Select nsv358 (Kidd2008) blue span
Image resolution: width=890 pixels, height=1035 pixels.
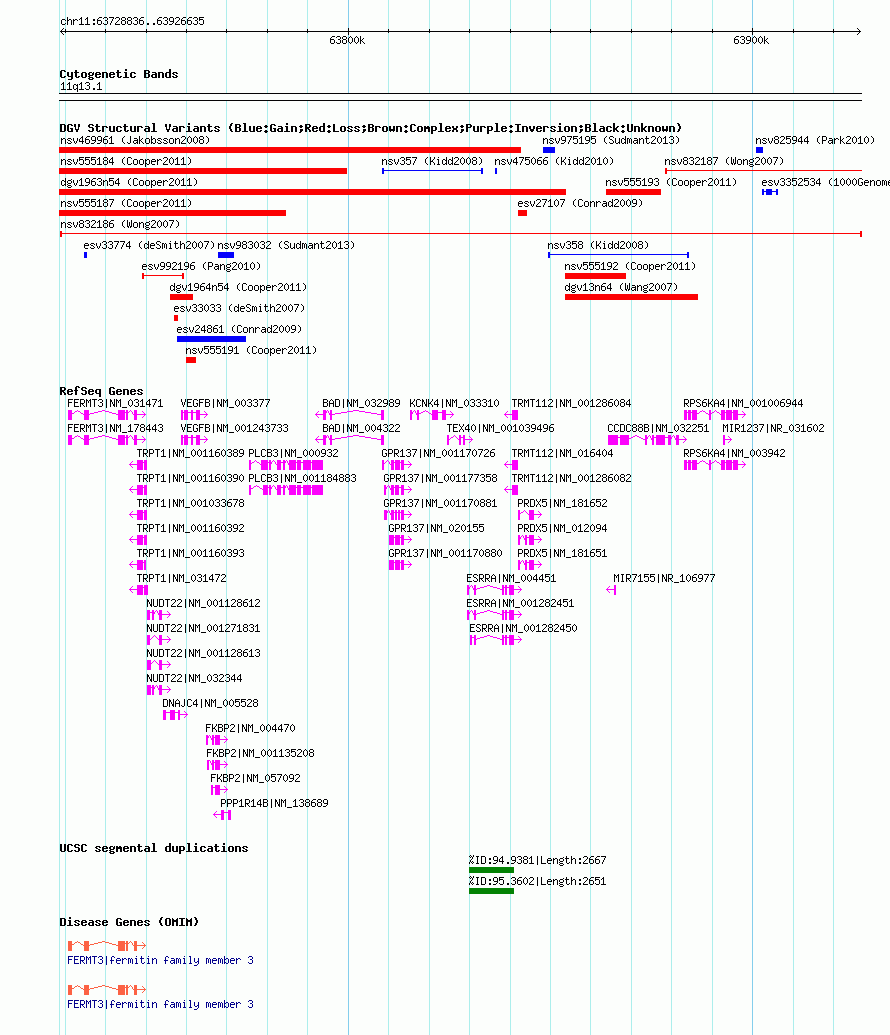[x=619, y=255]
